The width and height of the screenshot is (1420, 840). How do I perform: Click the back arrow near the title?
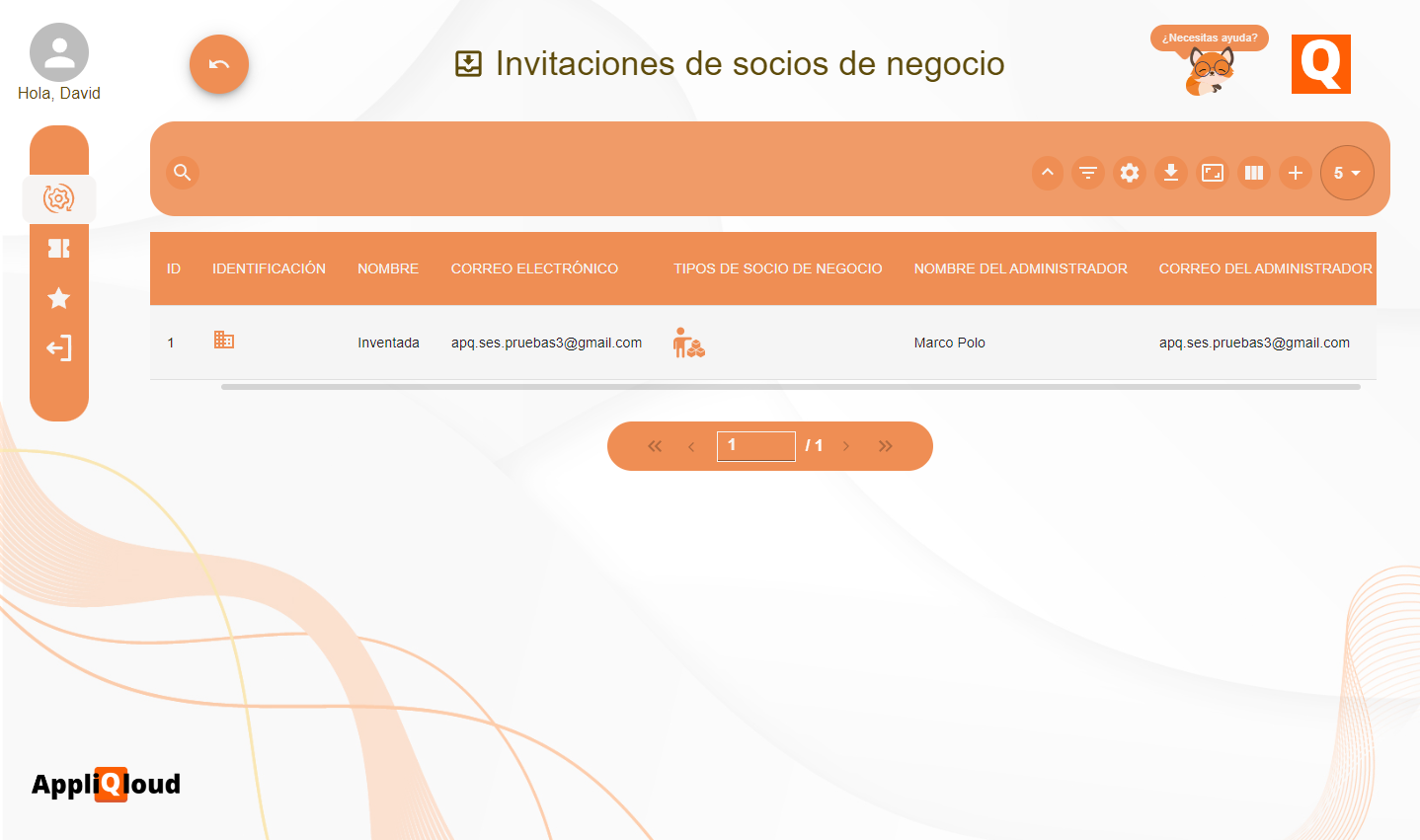[x=218, y=63]
